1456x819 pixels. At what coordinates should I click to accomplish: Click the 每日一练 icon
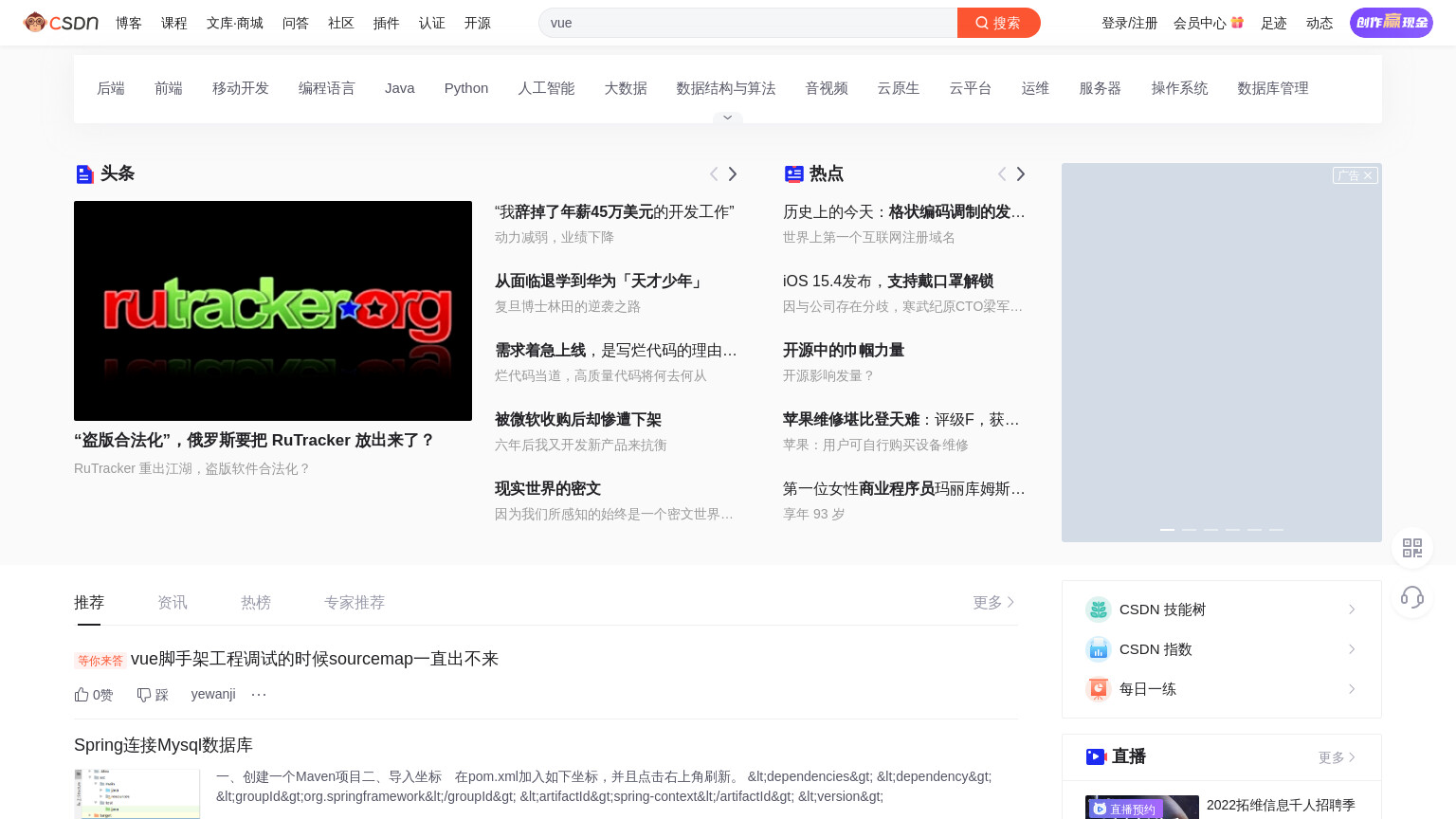[x=1098, y=689]
